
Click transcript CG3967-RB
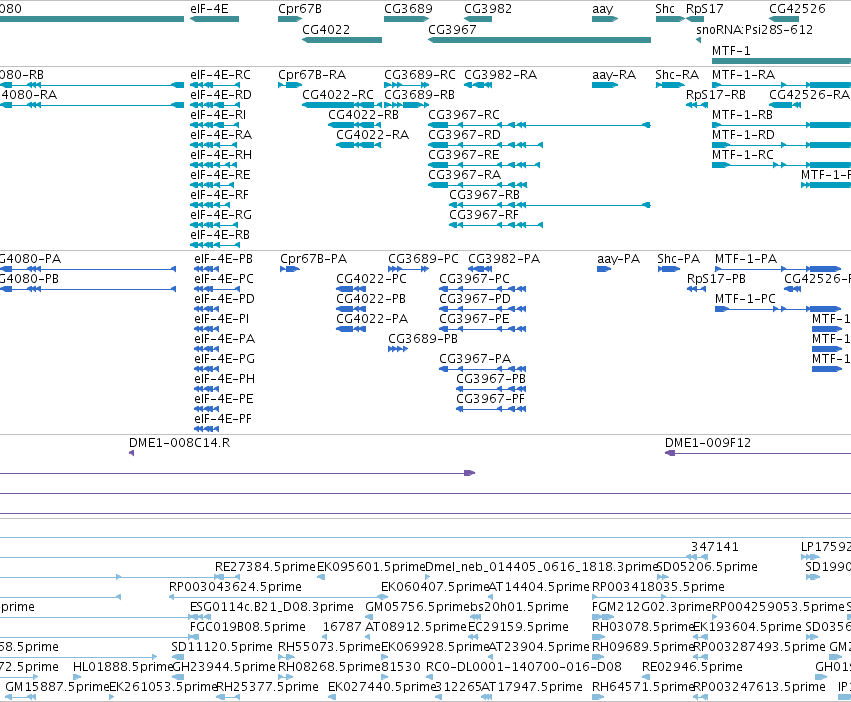[484, 195]
